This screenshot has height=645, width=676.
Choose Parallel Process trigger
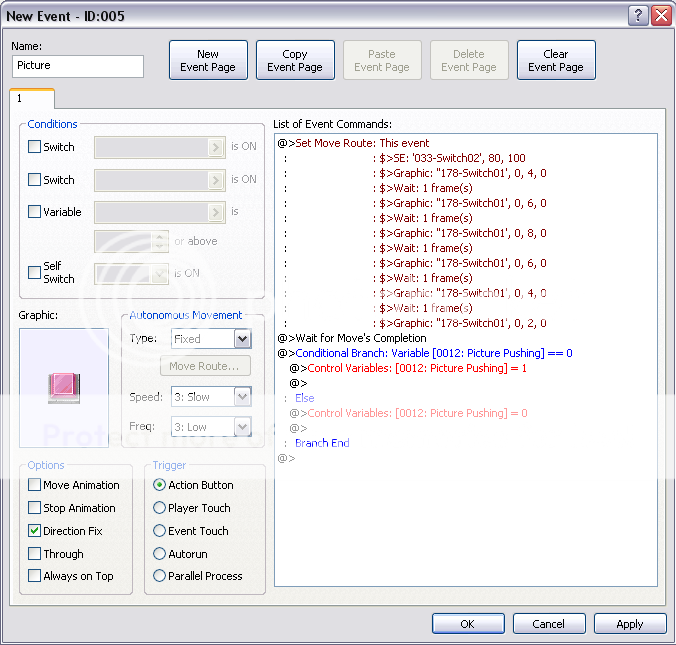pos(160,576)
